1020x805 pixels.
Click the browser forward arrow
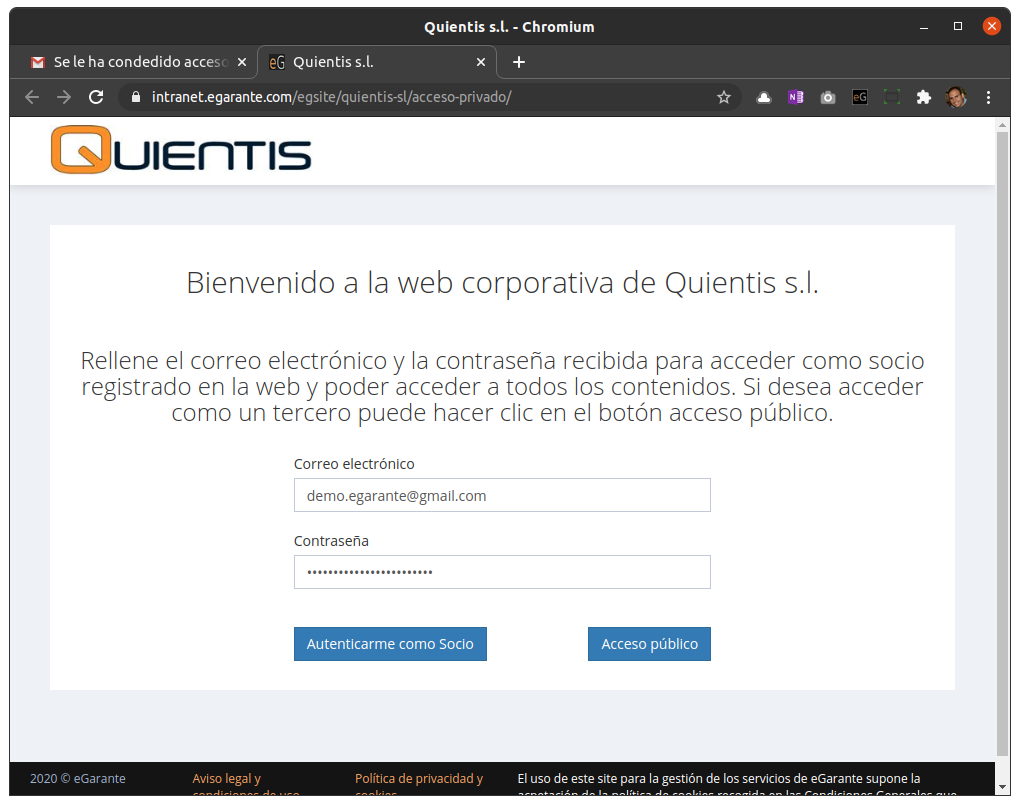pyautogui.click(x=64, y=98)
